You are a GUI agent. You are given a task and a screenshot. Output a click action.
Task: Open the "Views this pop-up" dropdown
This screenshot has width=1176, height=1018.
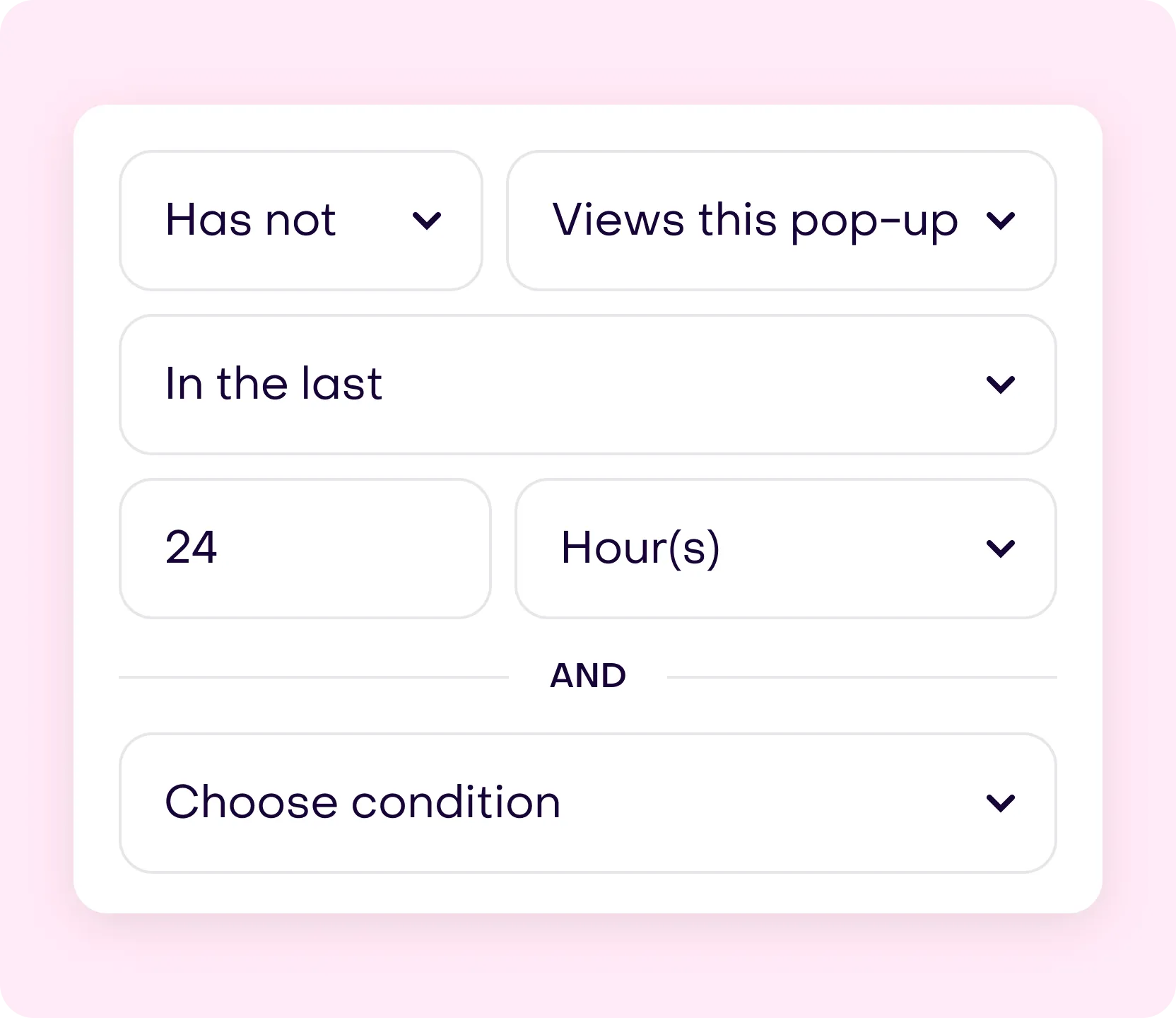click(781, 220)
